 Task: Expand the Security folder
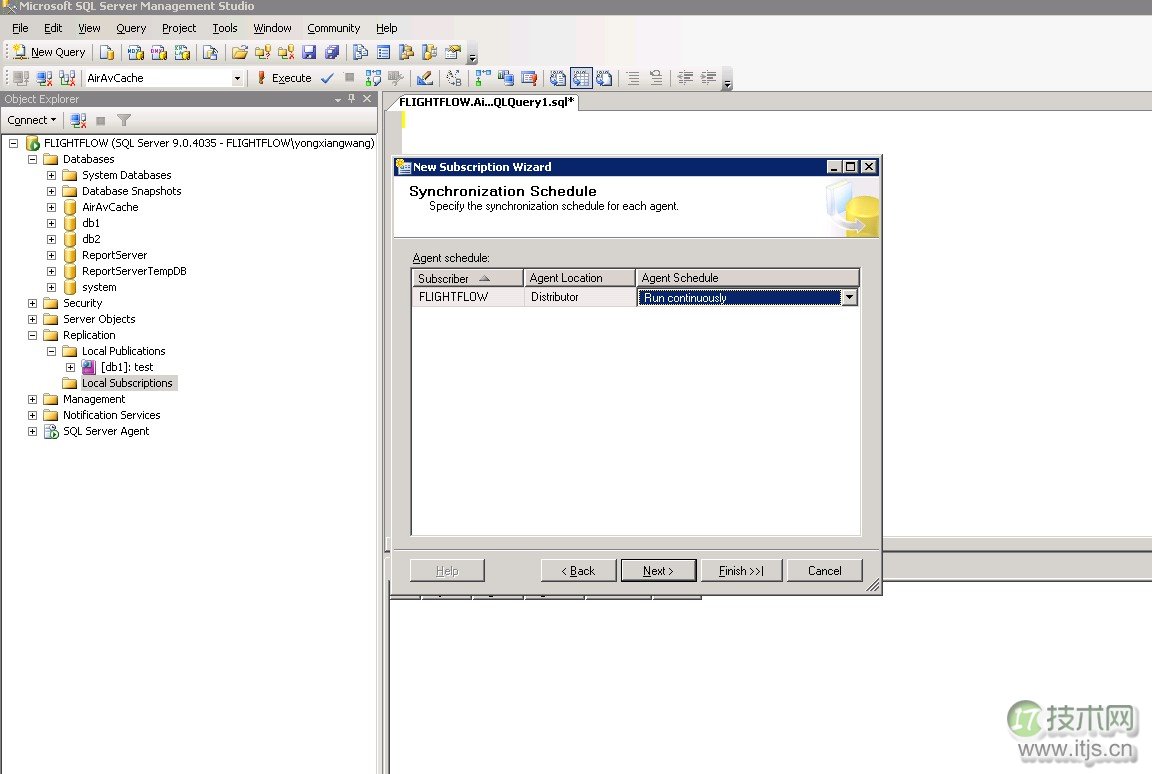click(x=32, y=303)
